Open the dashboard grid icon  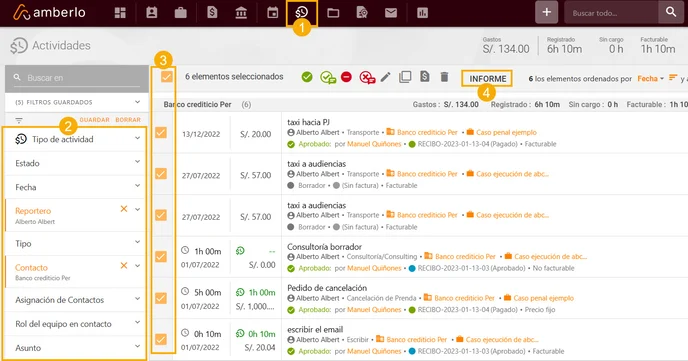point(120,13)
